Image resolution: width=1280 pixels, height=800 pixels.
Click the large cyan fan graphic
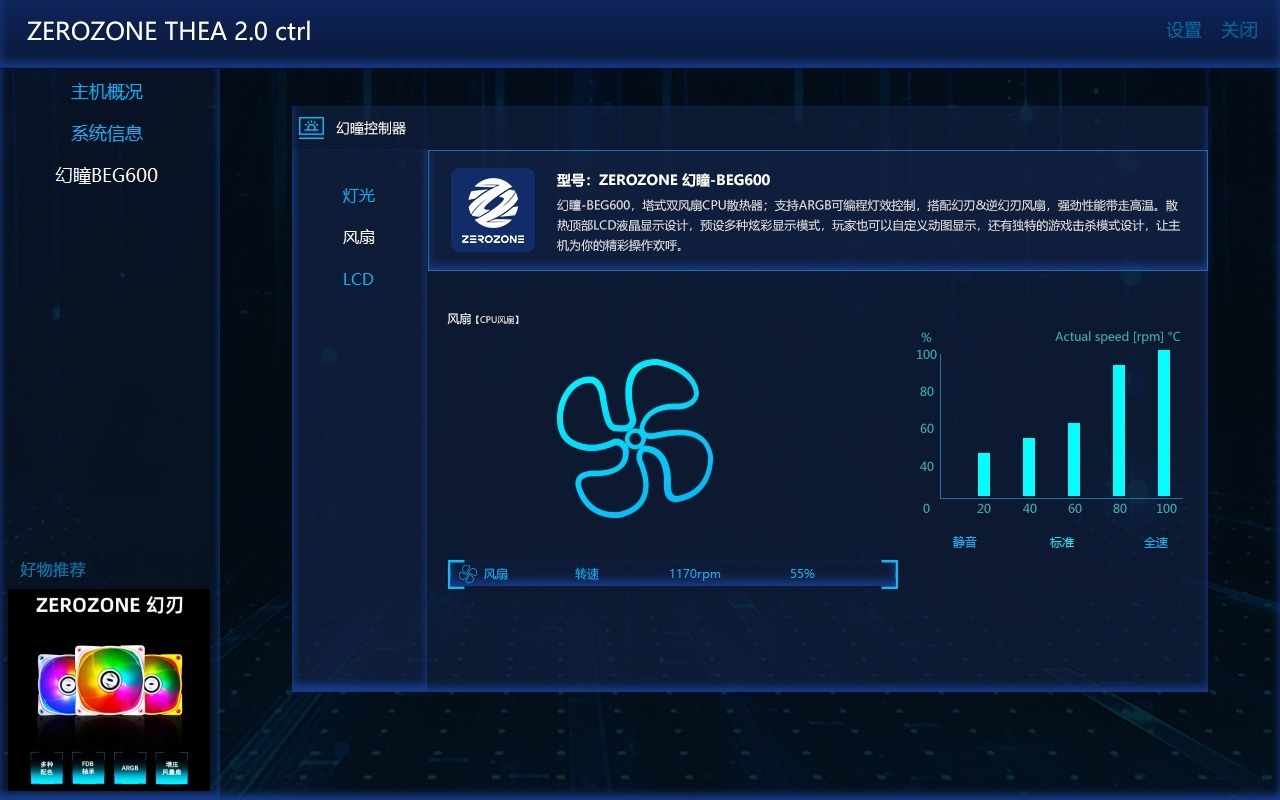pyautogui.click(x=634, y=438)
